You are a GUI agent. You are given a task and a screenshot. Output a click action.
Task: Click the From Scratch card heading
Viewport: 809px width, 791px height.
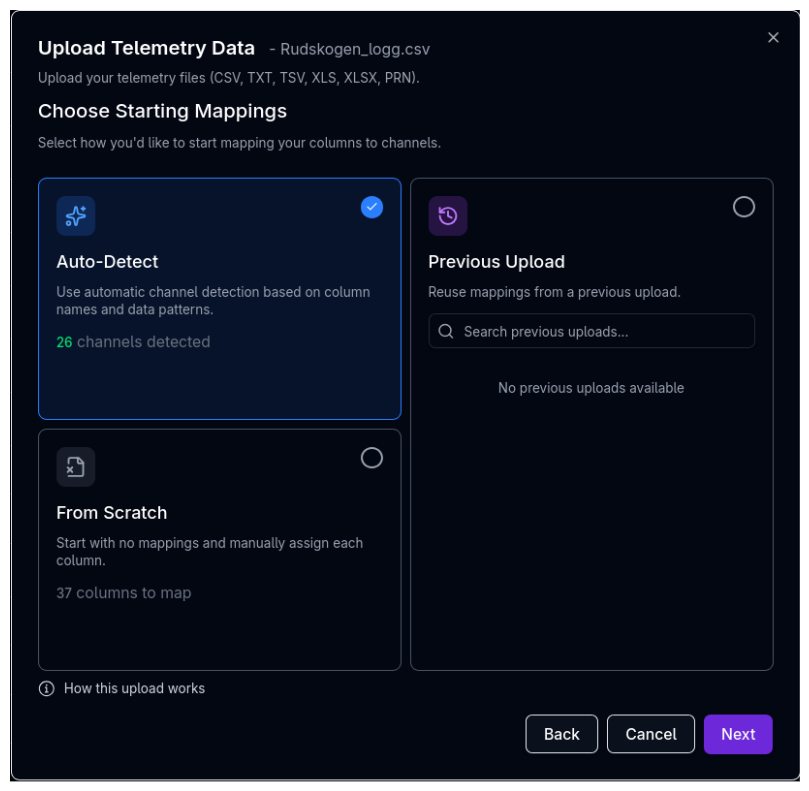[x=112, y=513]
